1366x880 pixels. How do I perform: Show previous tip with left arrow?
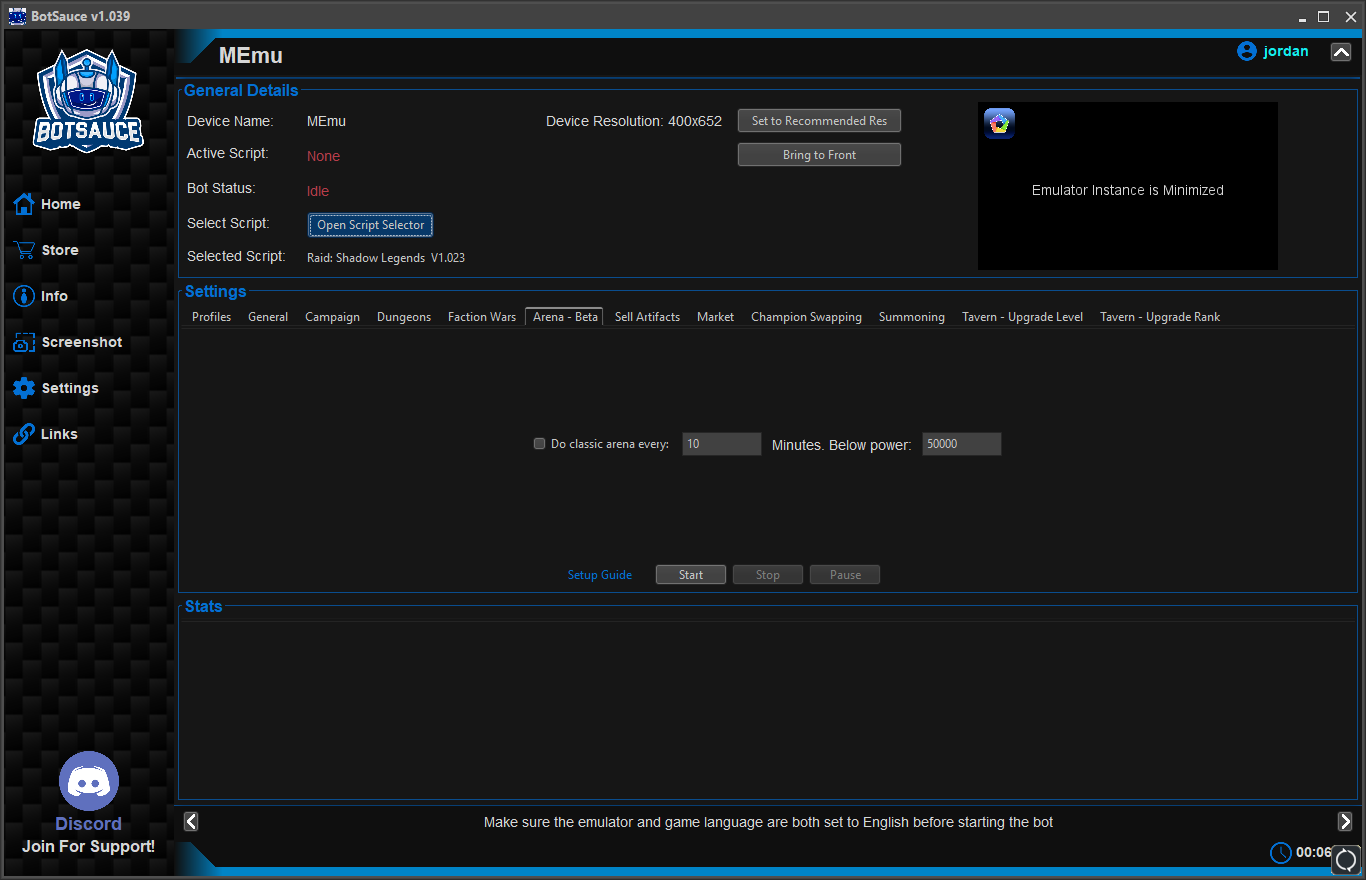coord(192,821)
